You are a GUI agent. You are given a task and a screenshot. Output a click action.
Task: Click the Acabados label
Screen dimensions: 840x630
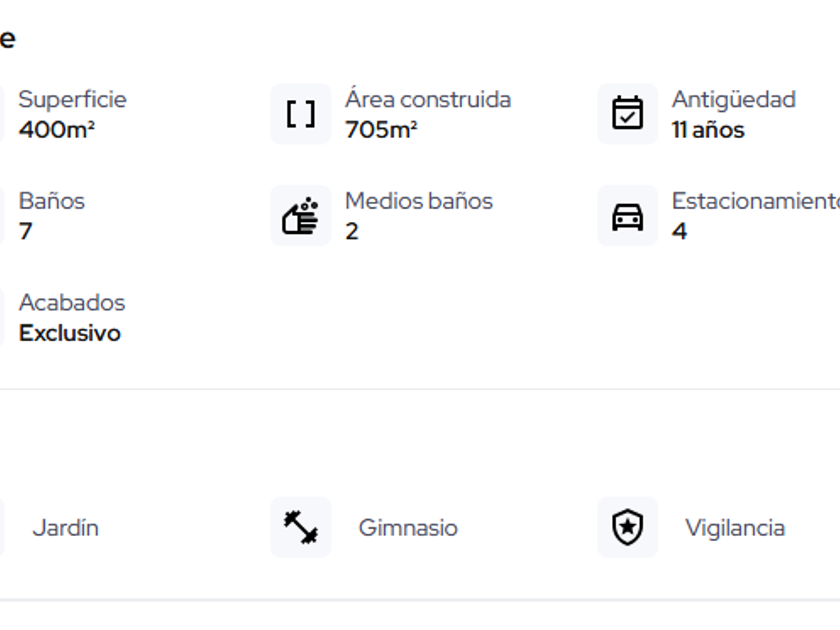(71, 303)
